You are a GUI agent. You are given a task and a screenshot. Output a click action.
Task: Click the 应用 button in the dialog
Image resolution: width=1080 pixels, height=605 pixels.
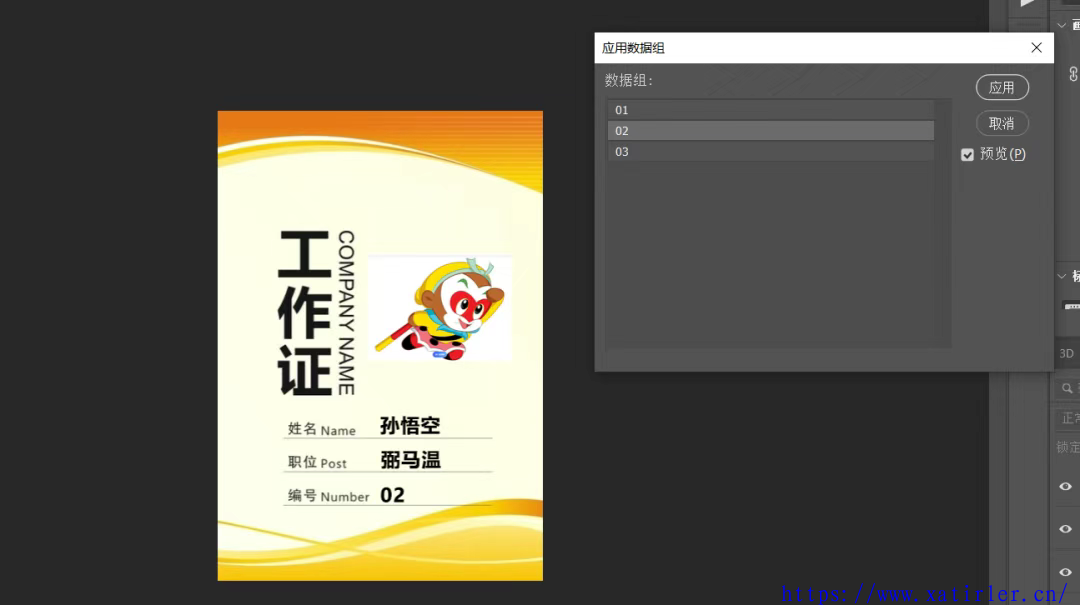tap(1002, 88)
